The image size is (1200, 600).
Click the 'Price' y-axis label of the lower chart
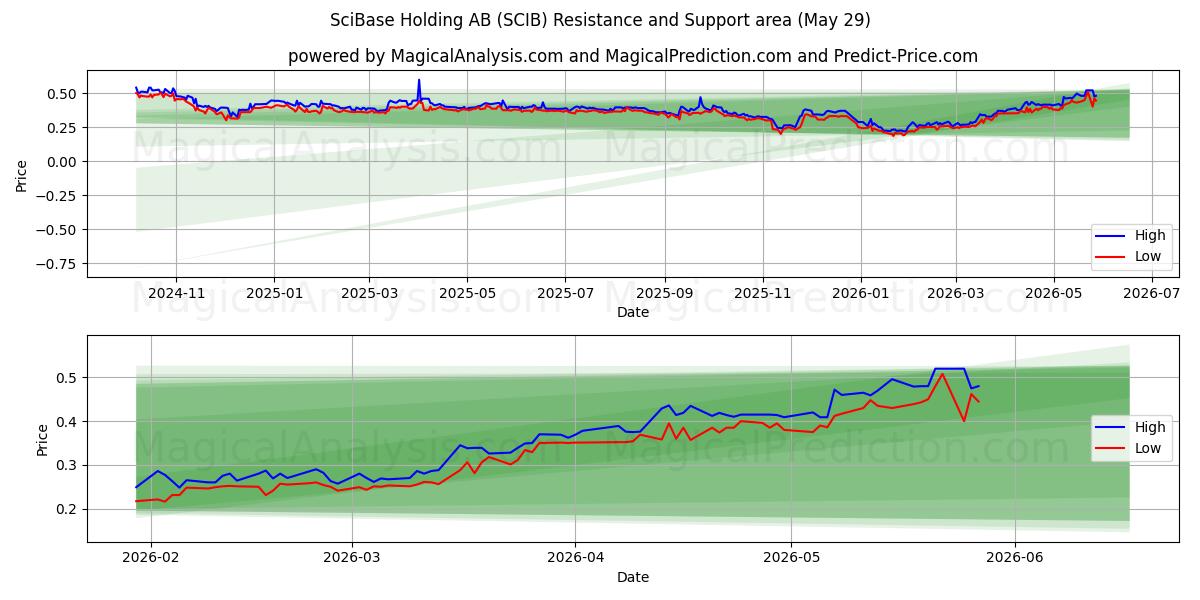[x=42, y=439]
